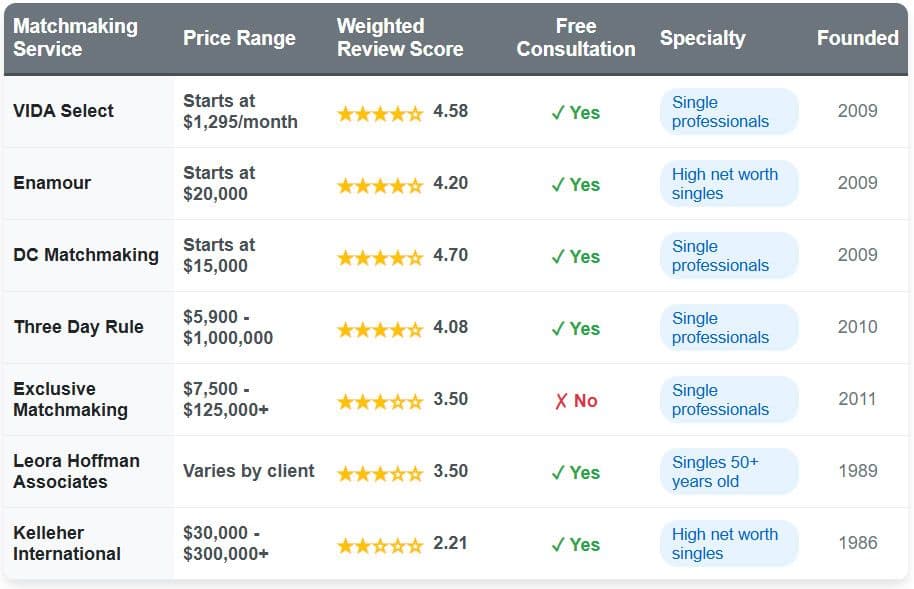This screenshot has width=914, height=589.
Task: Click Enamour's High net worth singles tag
Action: pos(728,184)
